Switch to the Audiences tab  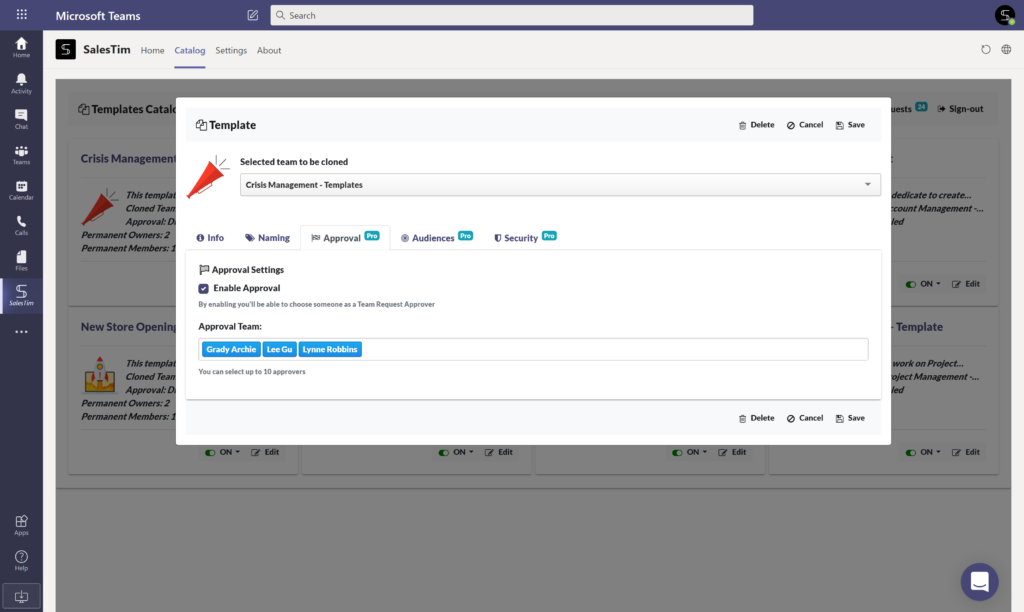pyautogui.click(x=436, y=238)
